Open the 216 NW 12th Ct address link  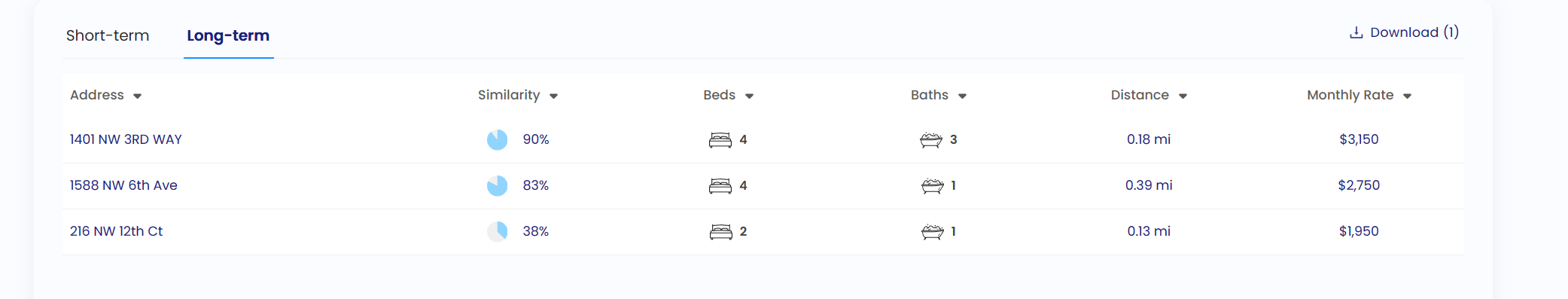116,231
